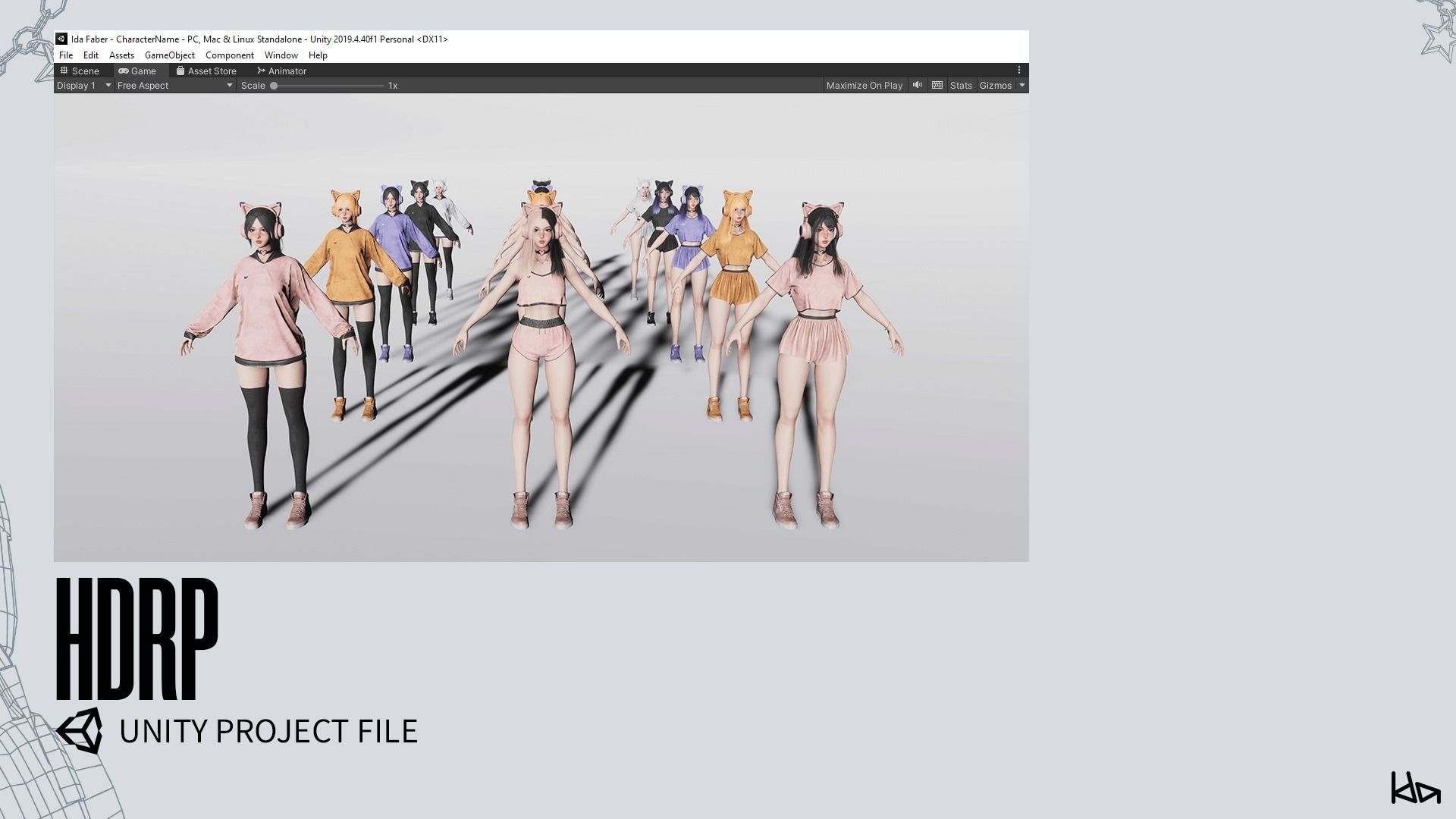
Task: Open the Free Aspect dropdown
Action: [174, 86]
